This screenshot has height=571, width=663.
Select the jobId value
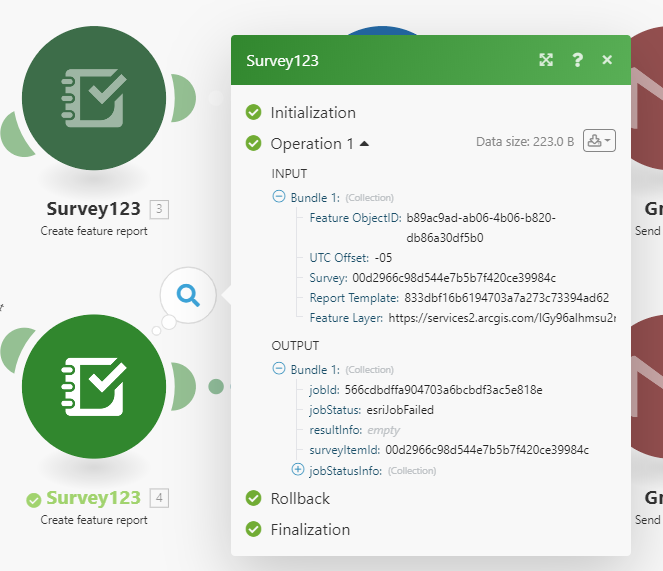pos(444,390)
